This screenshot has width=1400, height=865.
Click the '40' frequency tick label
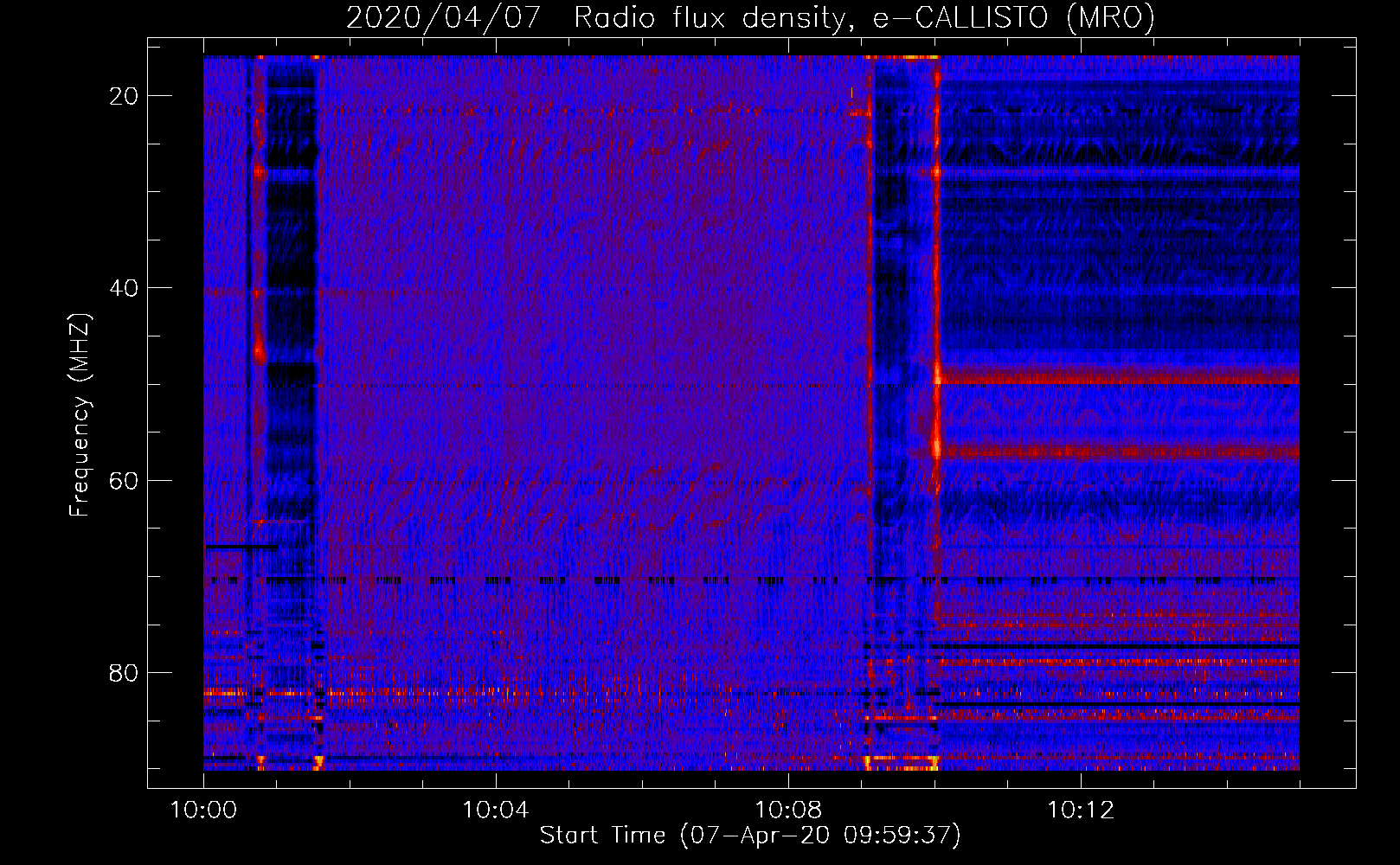coord(124,288)
